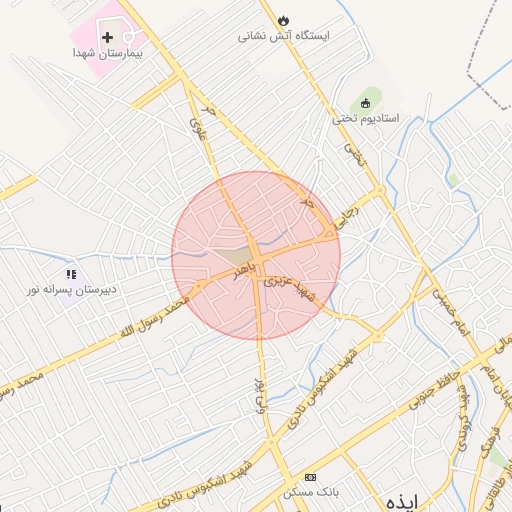Click the small green park area
Screen dimensions: 512x512
click(453, 180)
